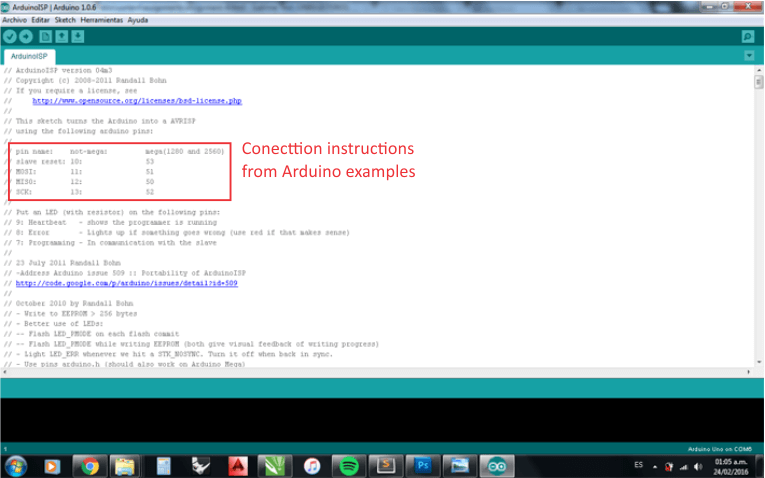
Task: Click the ES language indicator
Action: click(x=638, y=465)
